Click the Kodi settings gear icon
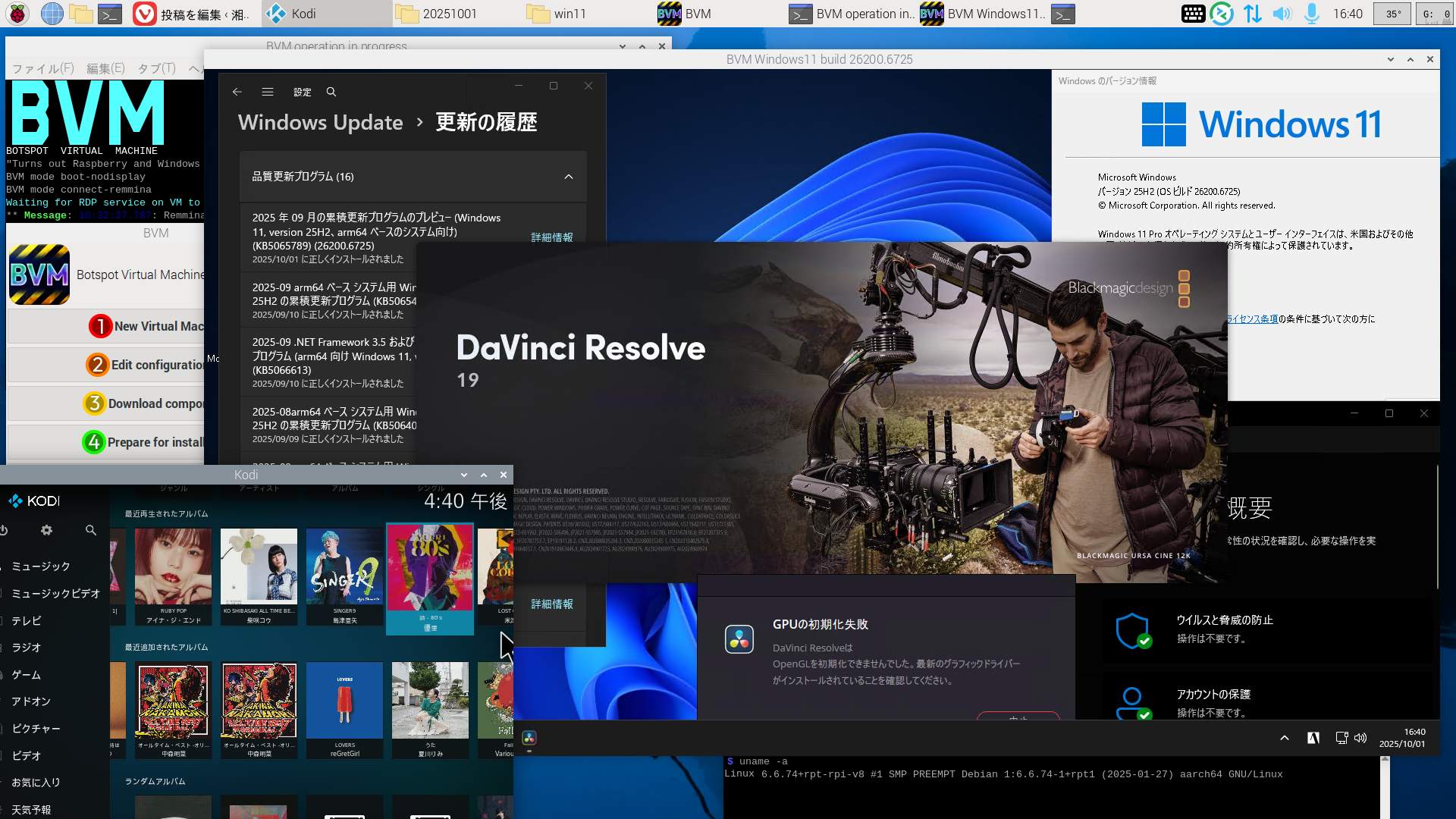 [47, 530]
